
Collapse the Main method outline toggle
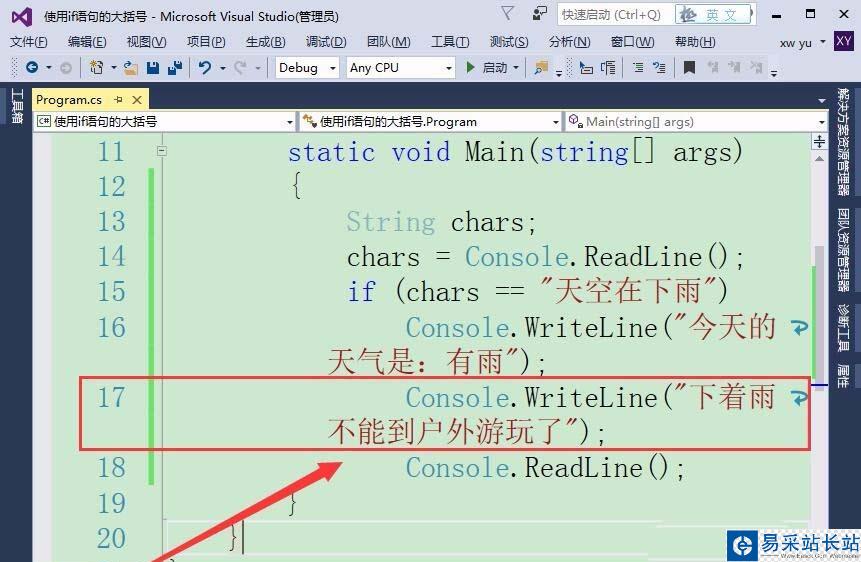pyautogui.click(x=161, y=151)
